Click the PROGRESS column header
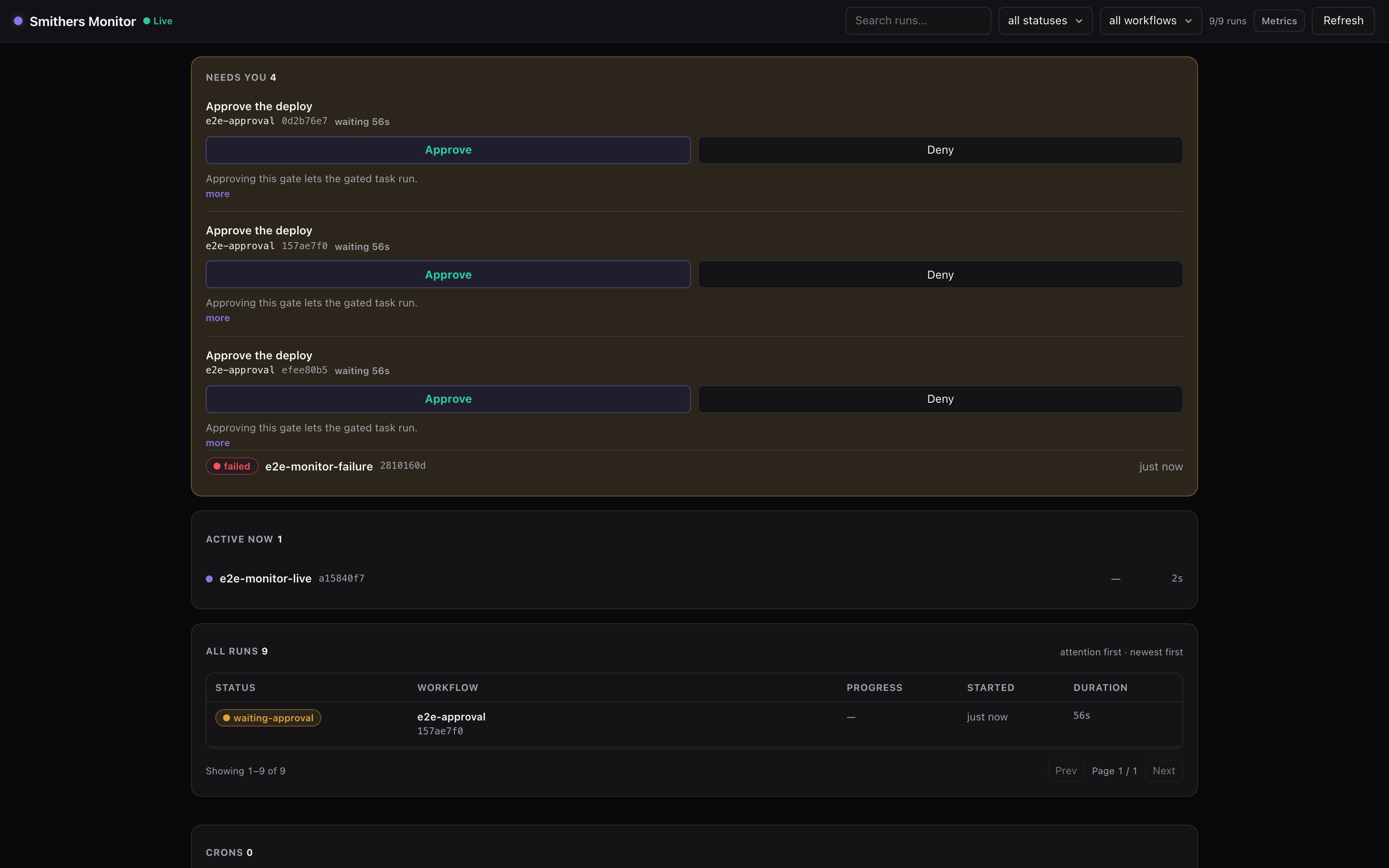Viewport: 1389px width, 868px height. (x=874, y=688)
